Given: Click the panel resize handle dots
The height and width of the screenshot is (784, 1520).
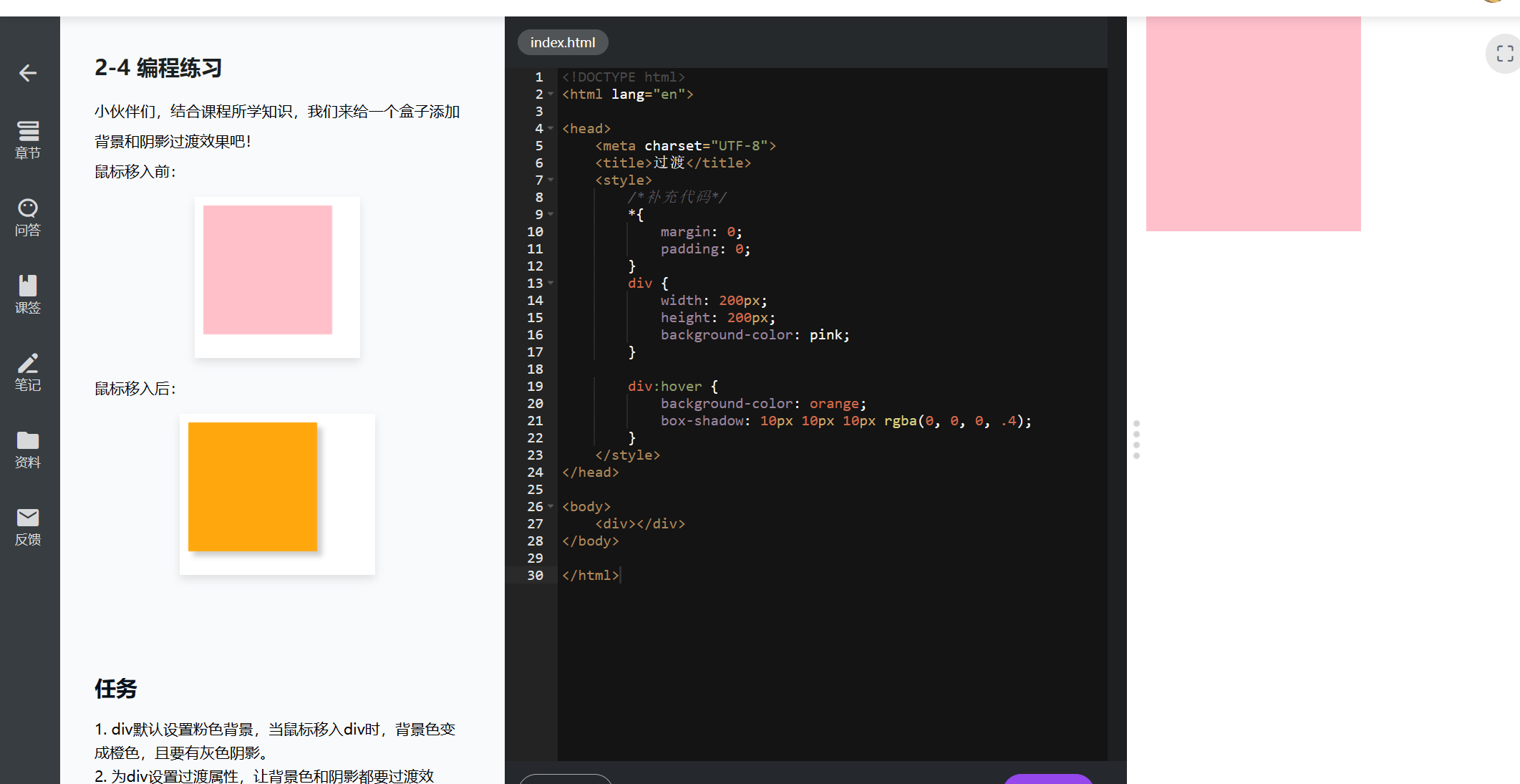Looking at the screenshot, I should 1136,440.
